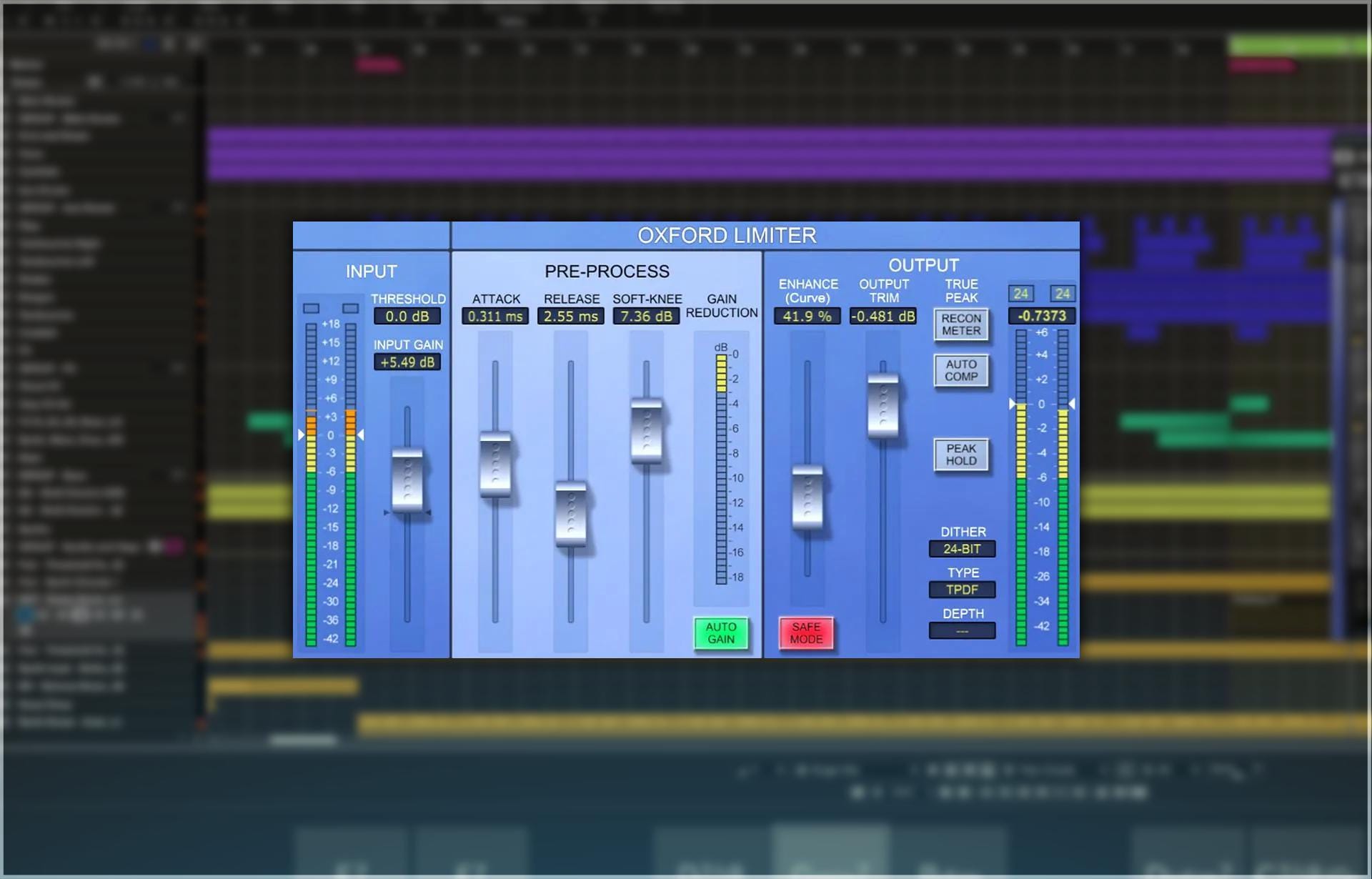Click the SOFT-KNEE 7.36 dB value field
This screenshot has width=1372, height=879.
pyautogui.click(x=647, y=316)
